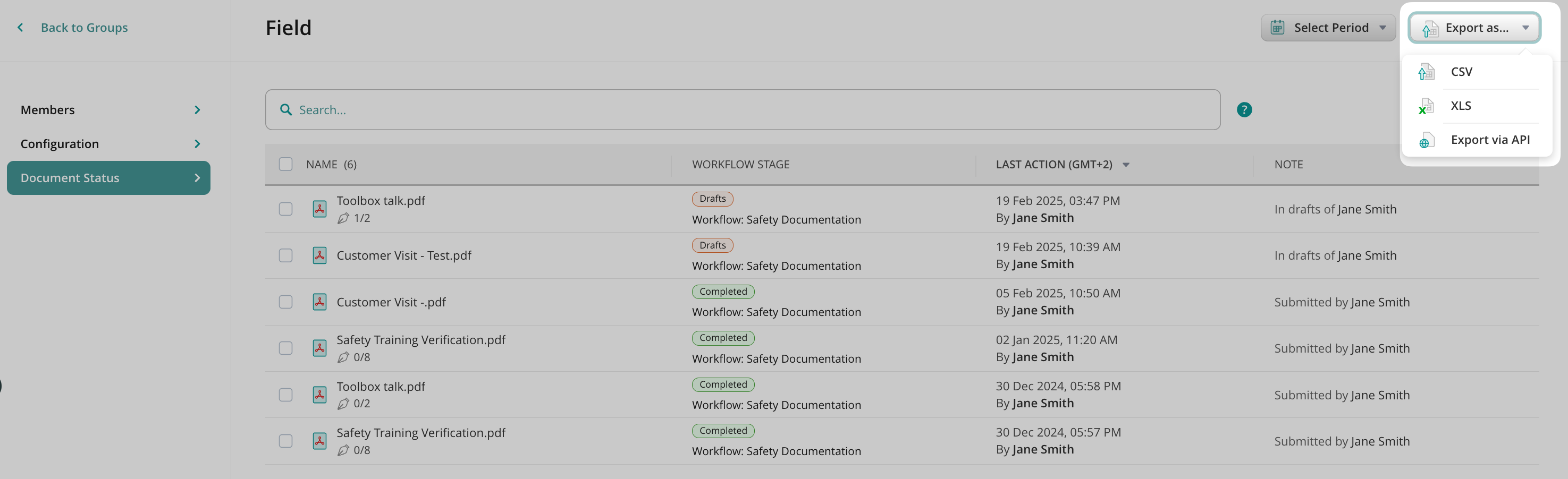Click the help question mark icon
This screenshot has height=479, width=1568.
click(1244, 110)
